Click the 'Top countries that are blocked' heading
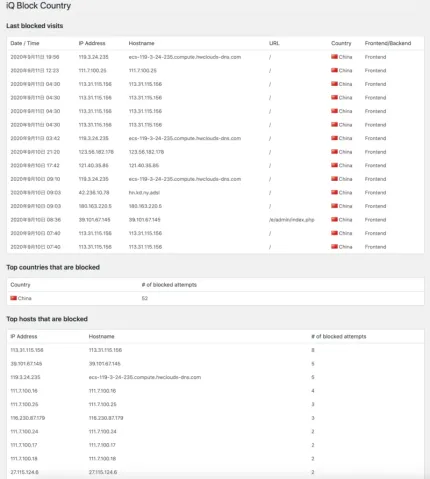Viewport: 430px width, 479px height. 53,267
